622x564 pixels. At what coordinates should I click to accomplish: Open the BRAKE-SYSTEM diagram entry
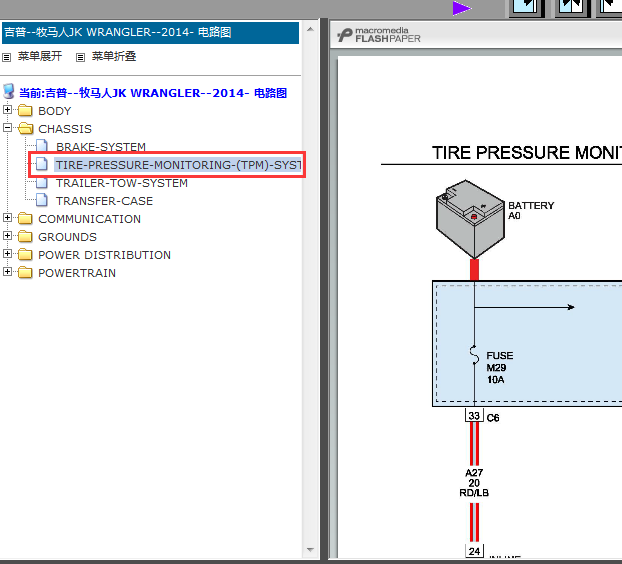pyautogui.click(x=101, y=147)
